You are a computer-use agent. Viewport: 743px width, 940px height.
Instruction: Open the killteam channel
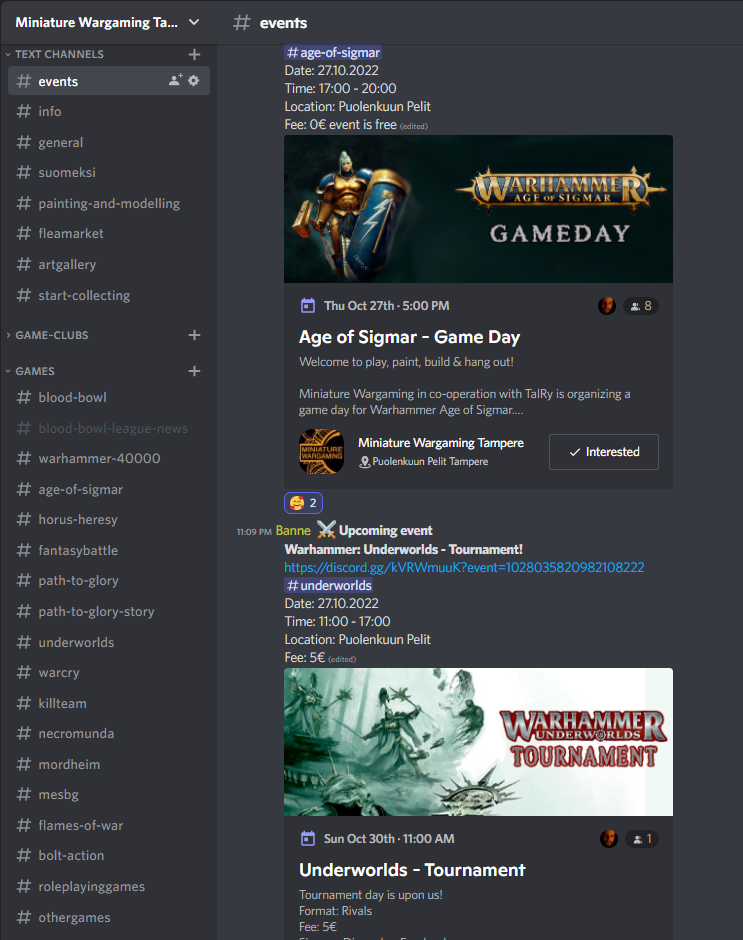(x=109, y=704)
